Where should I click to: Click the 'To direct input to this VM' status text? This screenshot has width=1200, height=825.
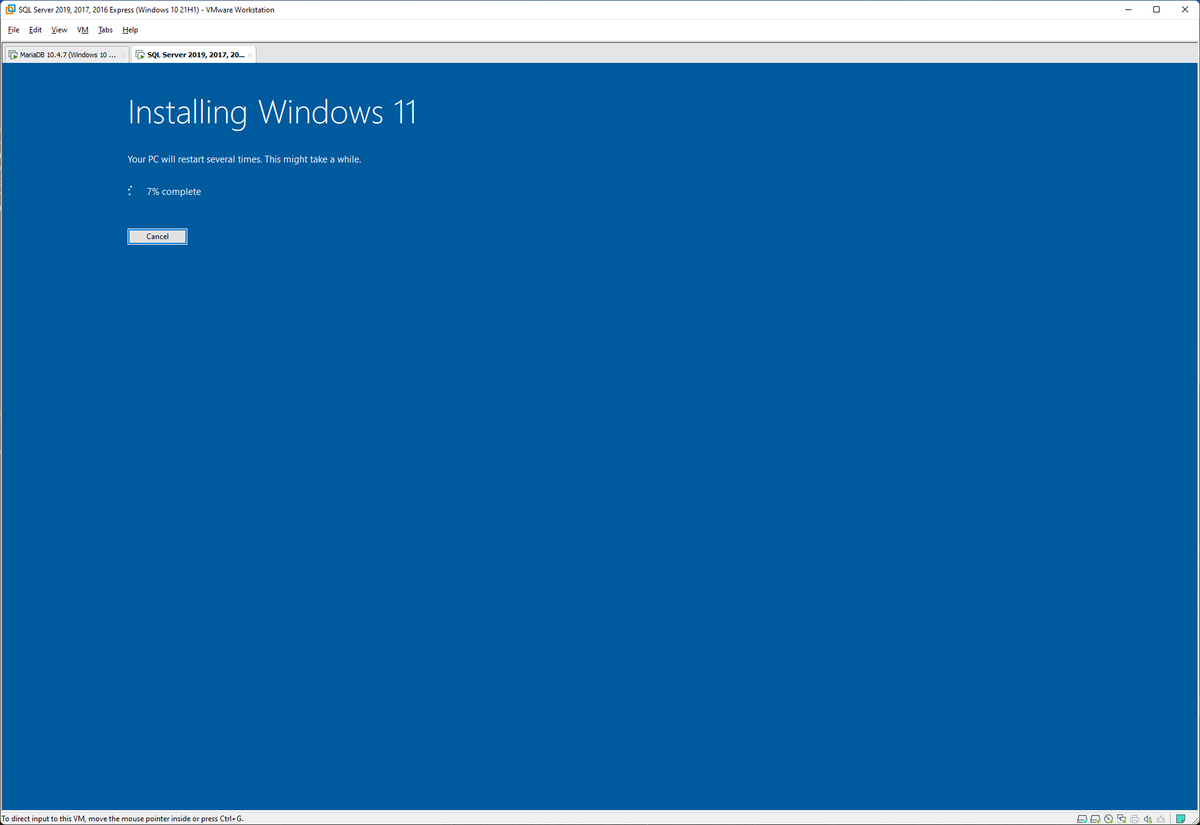[122, 819]
